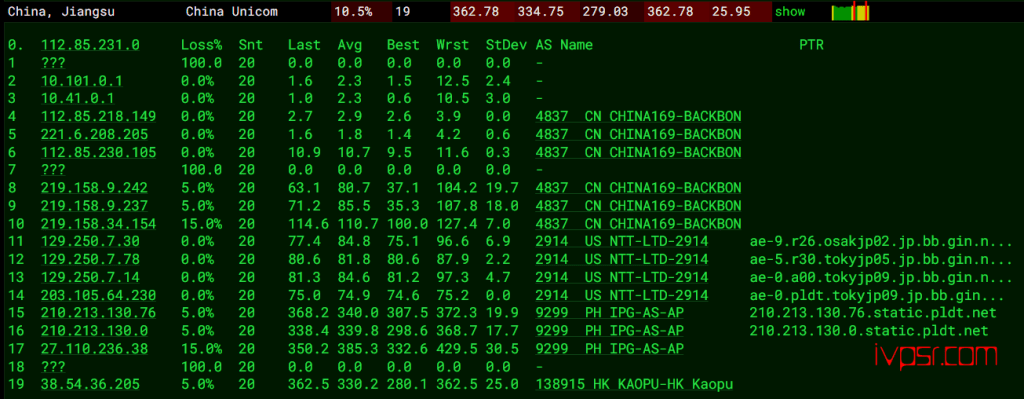Open IP link 219.158.34.154
Viewport: 1024px width, 399px height.
click(x=99, y=224)
